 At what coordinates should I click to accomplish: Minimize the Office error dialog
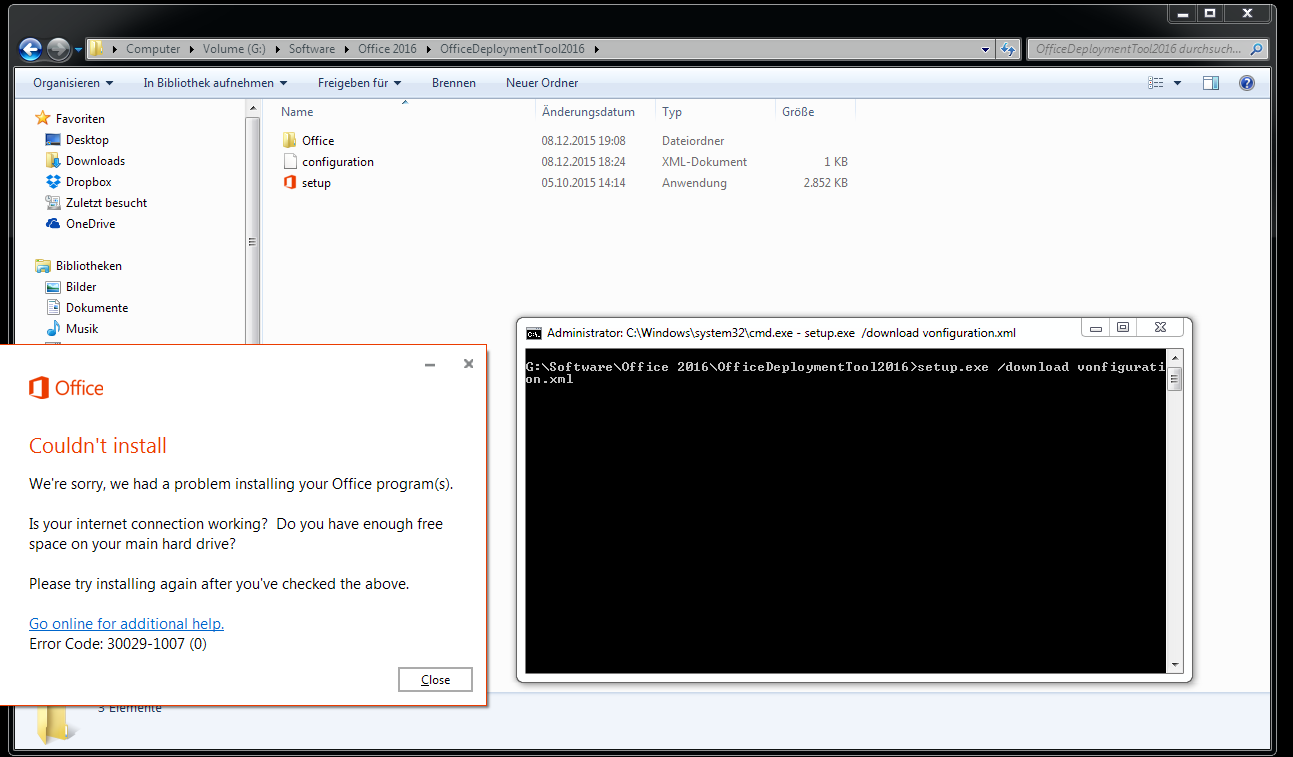430,364
